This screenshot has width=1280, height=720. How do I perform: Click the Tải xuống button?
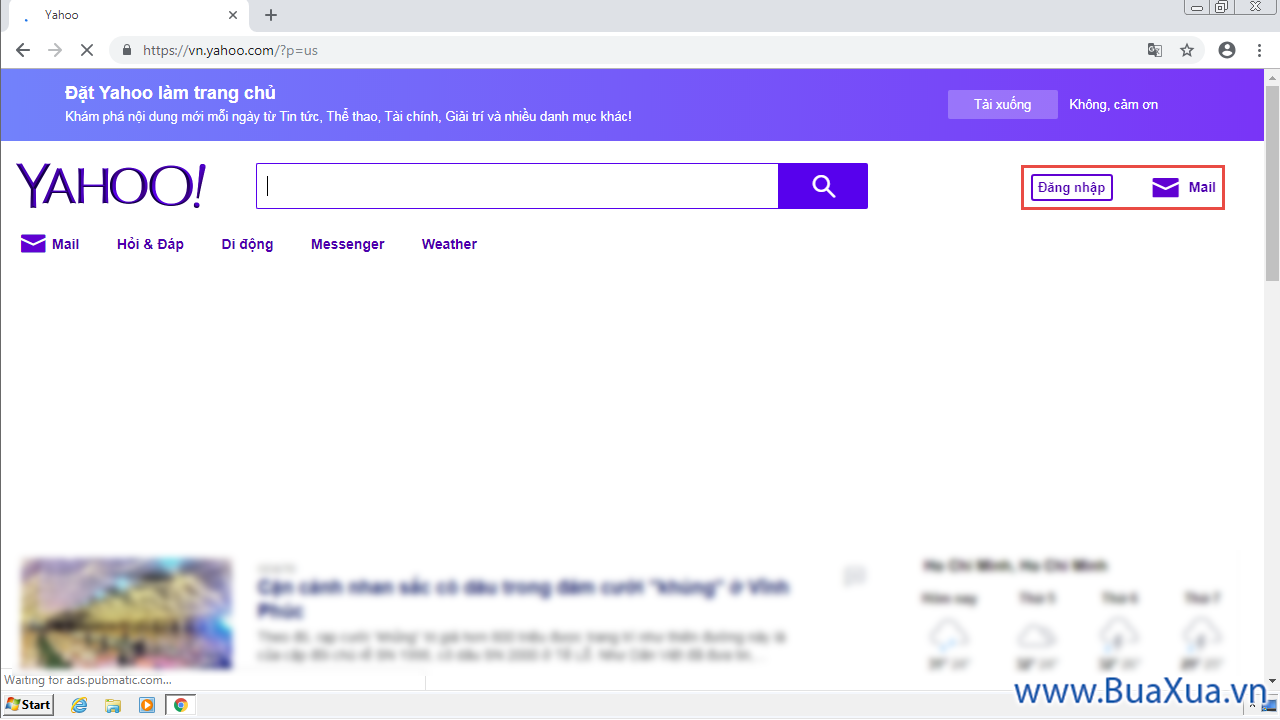1003,104
